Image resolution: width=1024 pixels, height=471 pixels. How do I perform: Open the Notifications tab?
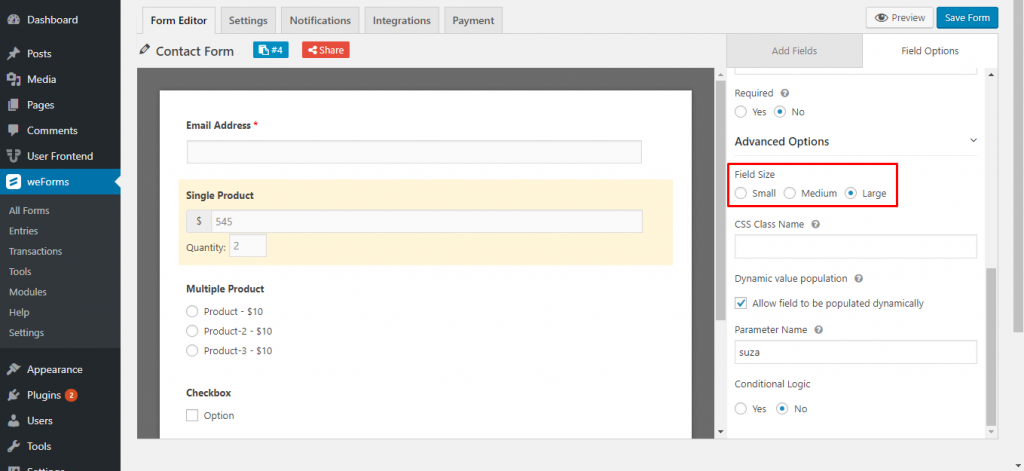321,20
